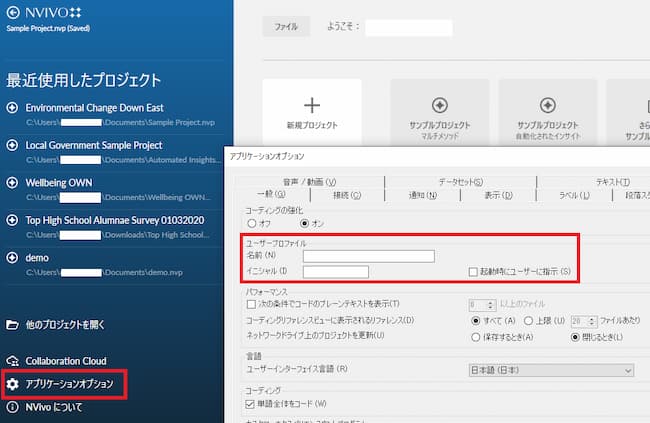Click the info icon for NVivo について
The height and width of the screenshot is (423, 650).
(x=12, y=407)
